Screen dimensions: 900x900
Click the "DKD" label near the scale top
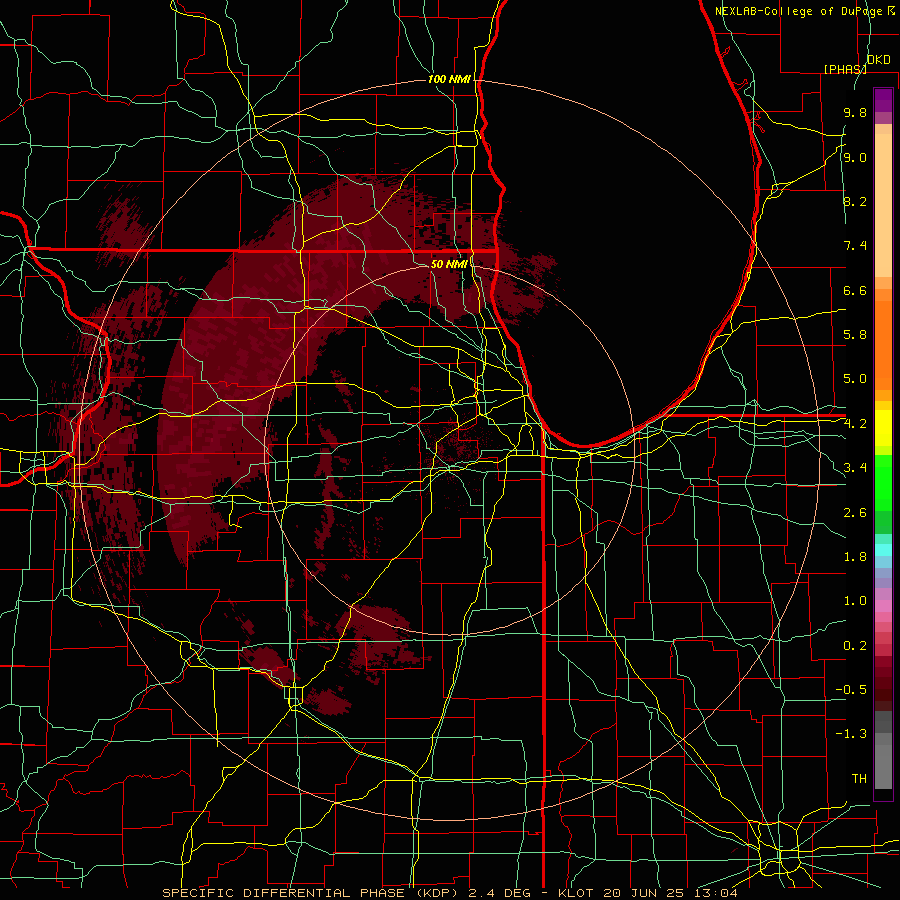[x=879, y=60]
